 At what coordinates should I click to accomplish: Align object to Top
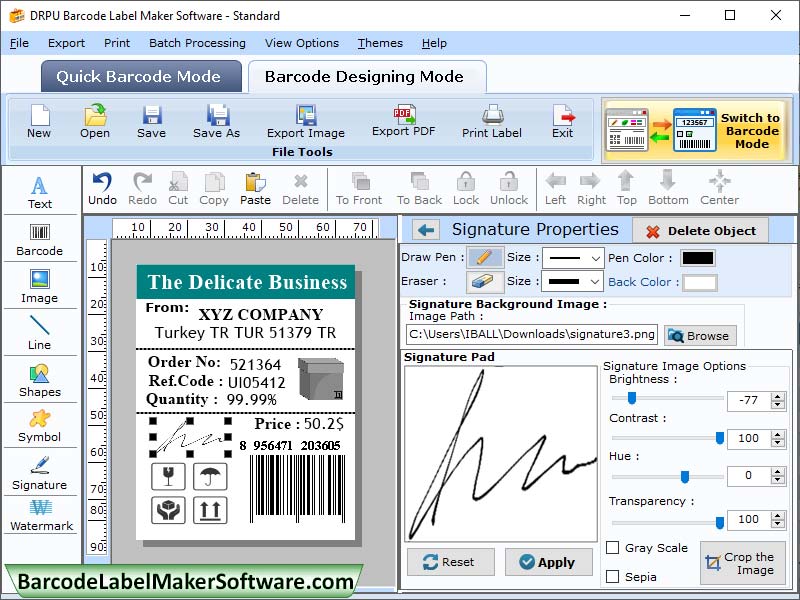click(x=627, y=189)
